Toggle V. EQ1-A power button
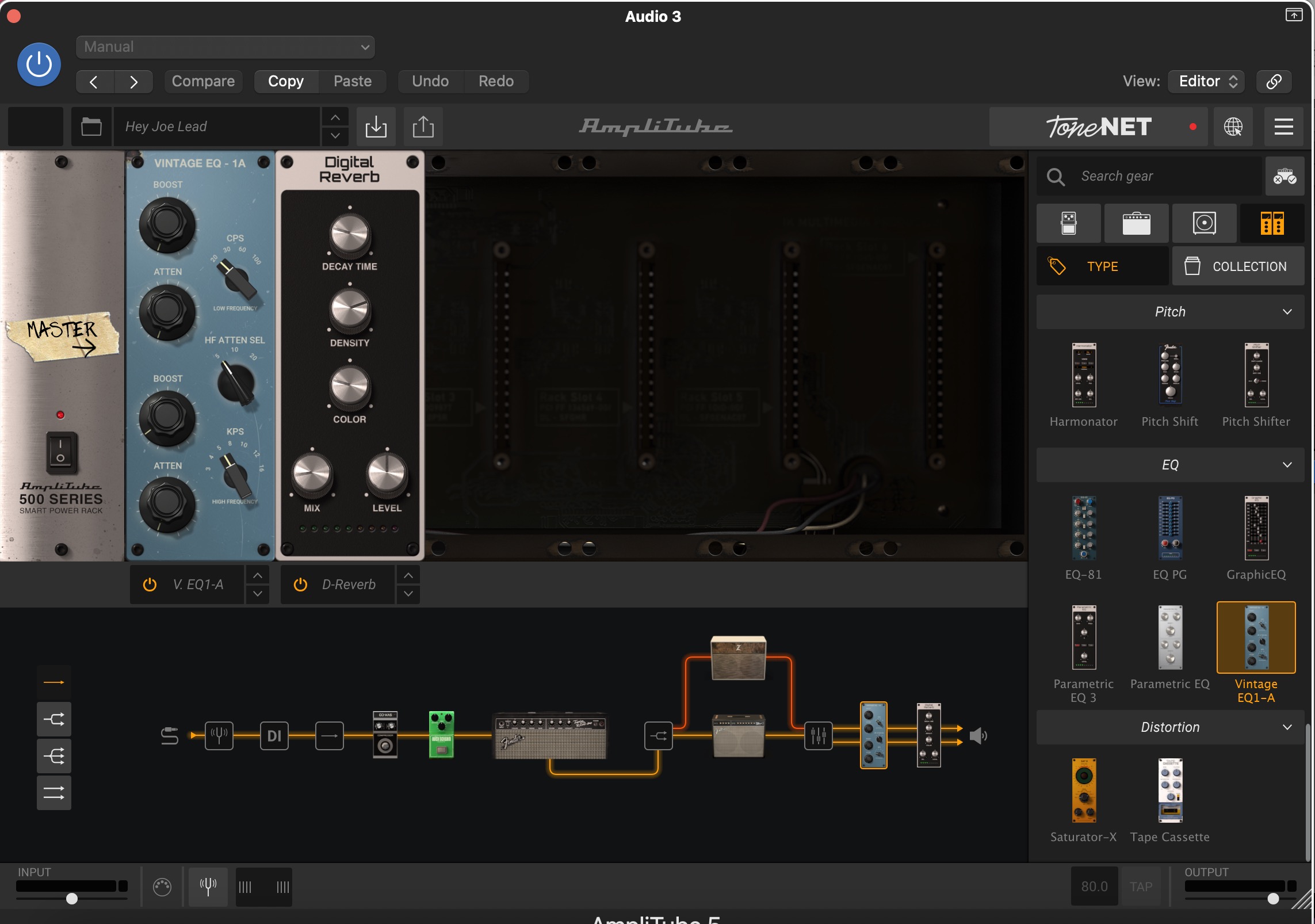Image resolution: width=1315 pixels, height=924 pixels. pos(150,585)
